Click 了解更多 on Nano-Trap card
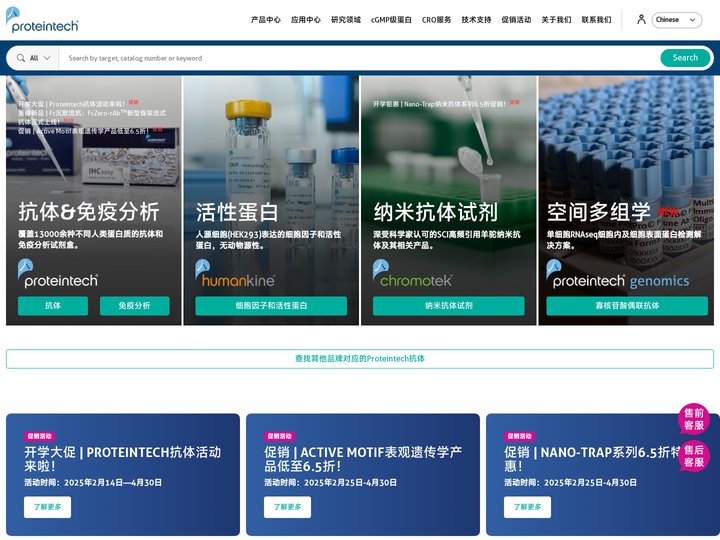720x540 pixels. click(527, 507)
